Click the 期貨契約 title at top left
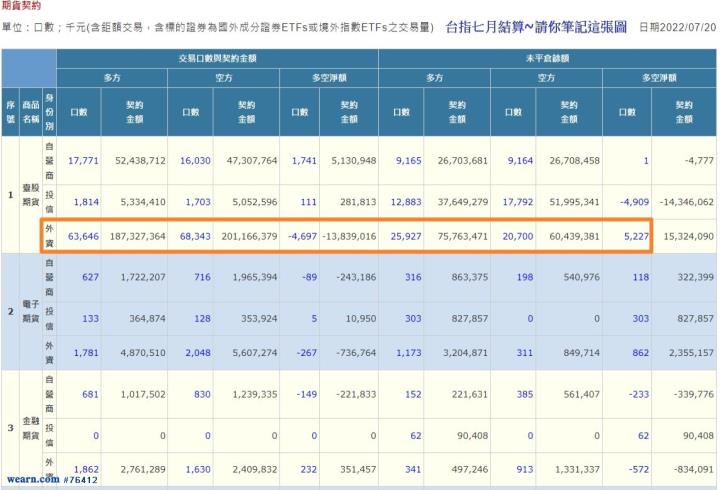 pyautogui.click(x=22, y=6)
